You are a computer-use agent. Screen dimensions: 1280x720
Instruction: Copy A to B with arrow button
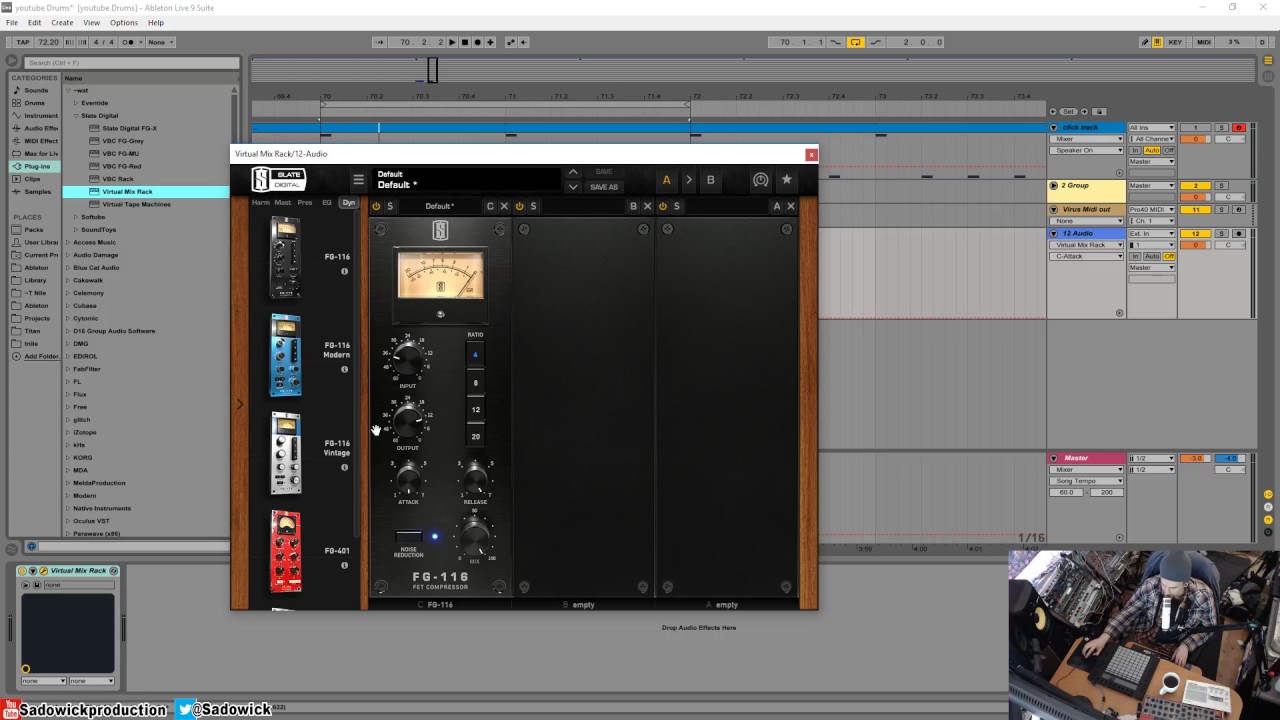click(688, 180)
